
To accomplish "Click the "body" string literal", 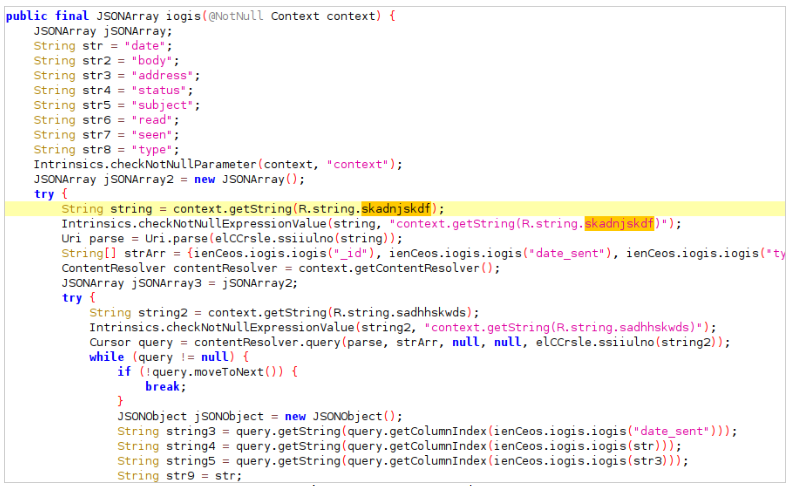I will click(x=152, y=61).
